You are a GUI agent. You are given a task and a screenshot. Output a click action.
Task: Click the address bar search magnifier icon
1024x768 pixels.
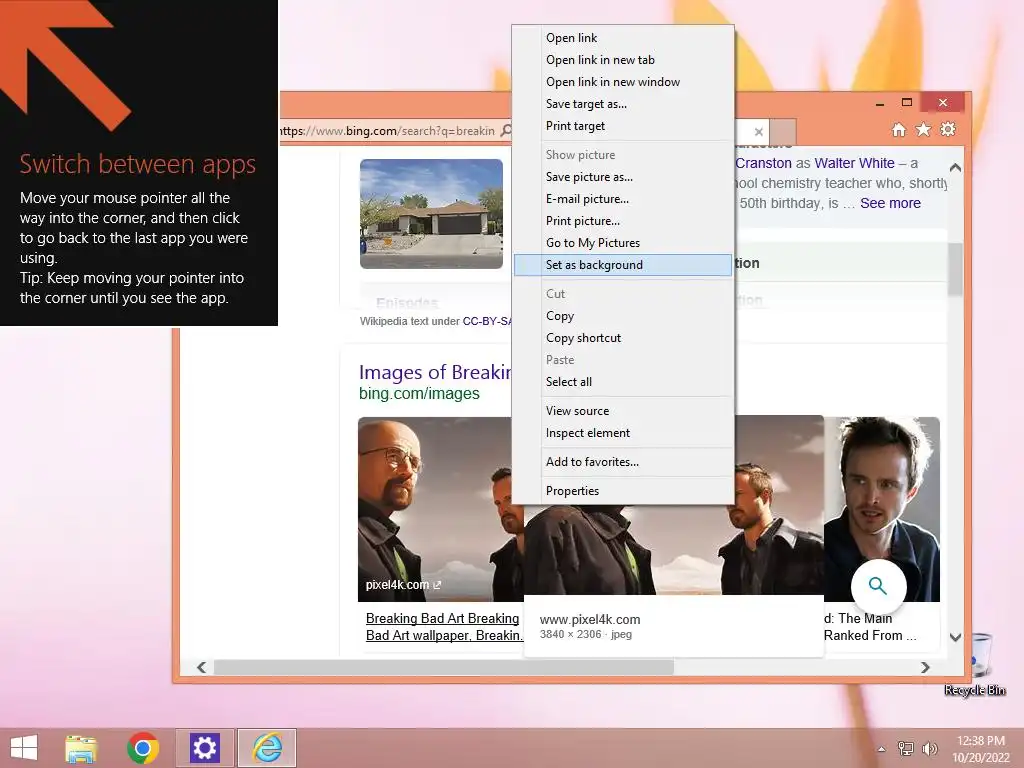pos(506,131)
